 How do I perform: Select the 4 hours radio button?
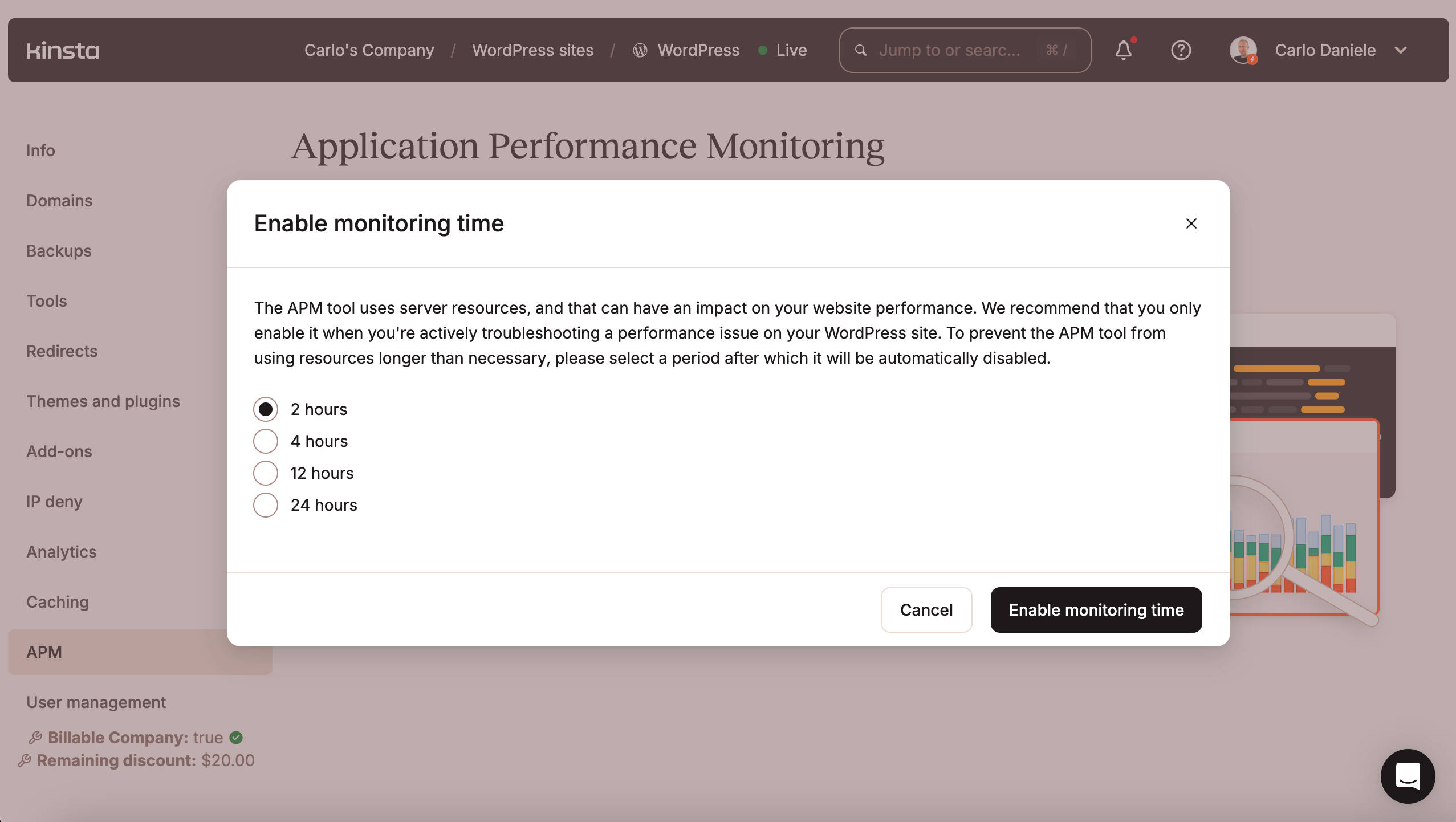pos(264,440)
